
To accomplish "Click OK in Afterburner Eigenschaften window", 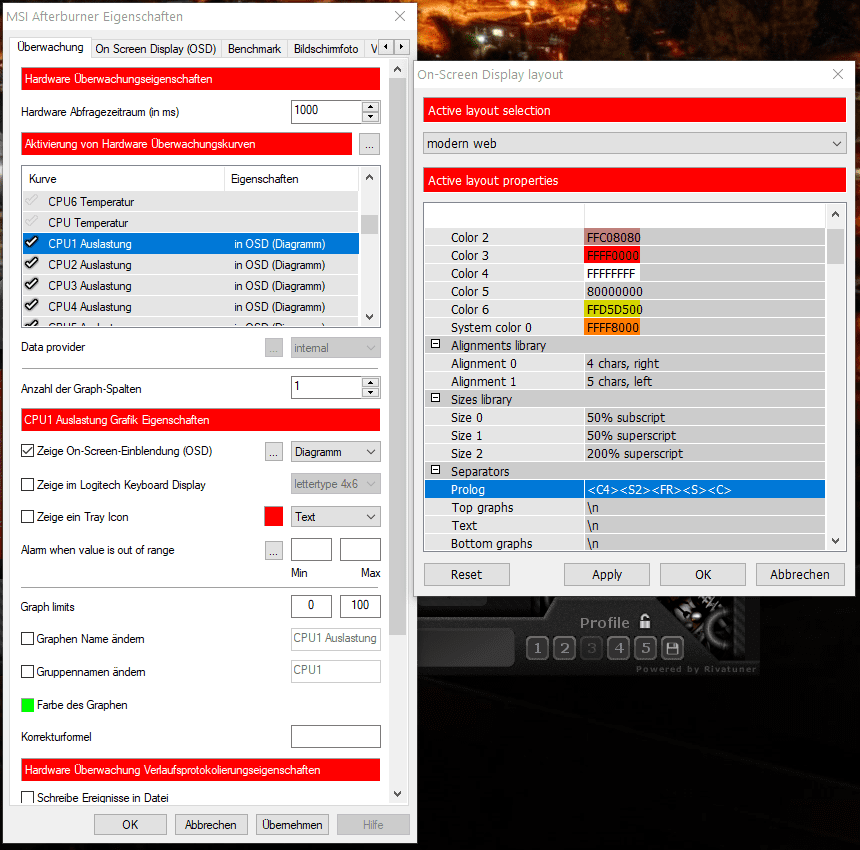I will (130, 825).
